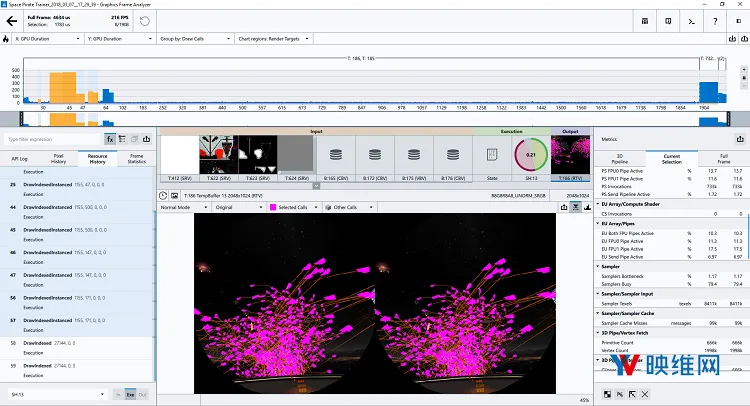Go back using the arrow icon
The image size is (750, 406).
[11, 21]
